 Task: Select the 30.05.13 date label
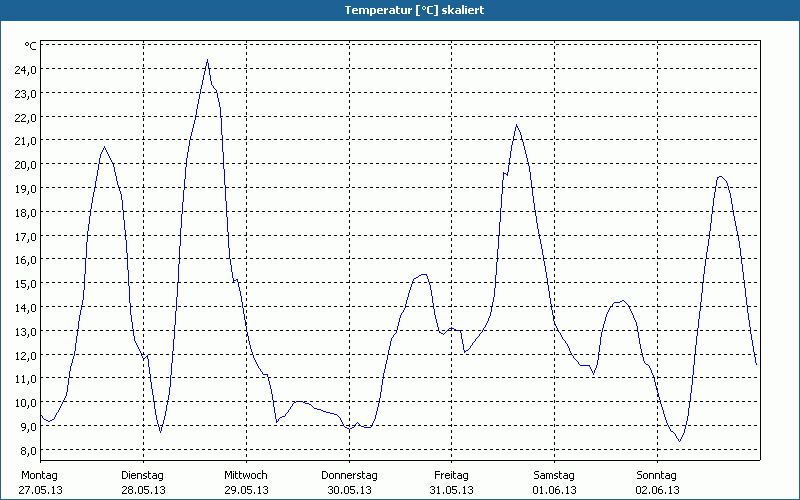(349, 490)
